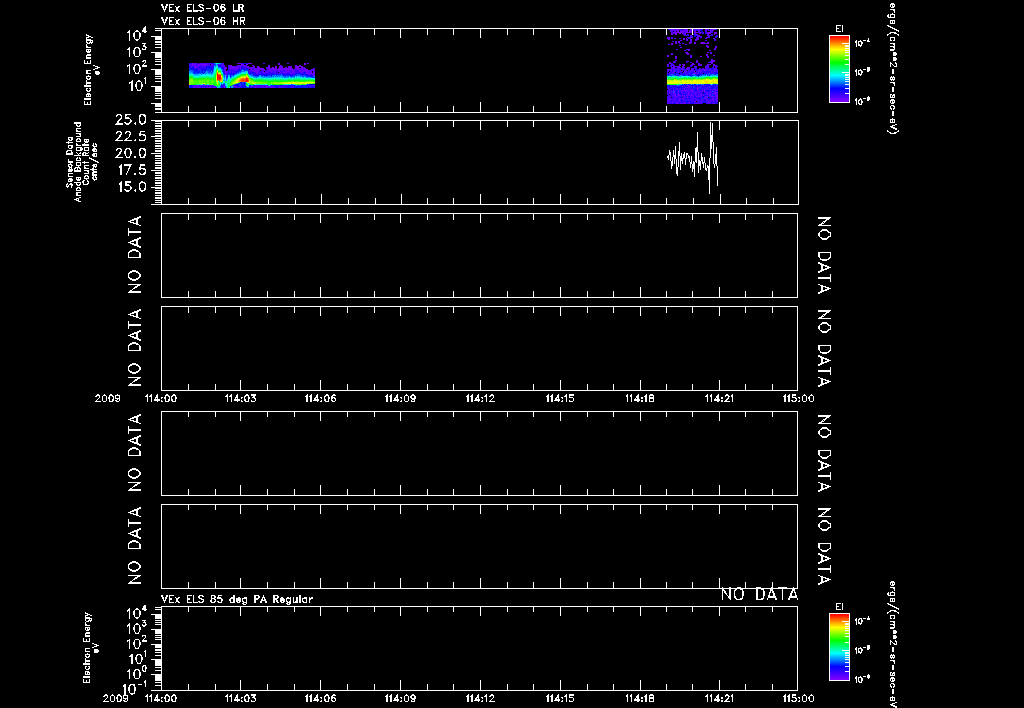Screen dimensions: 1024x708
Task: Click the 114:15 label on the bottom time axis
Action: 560,699
